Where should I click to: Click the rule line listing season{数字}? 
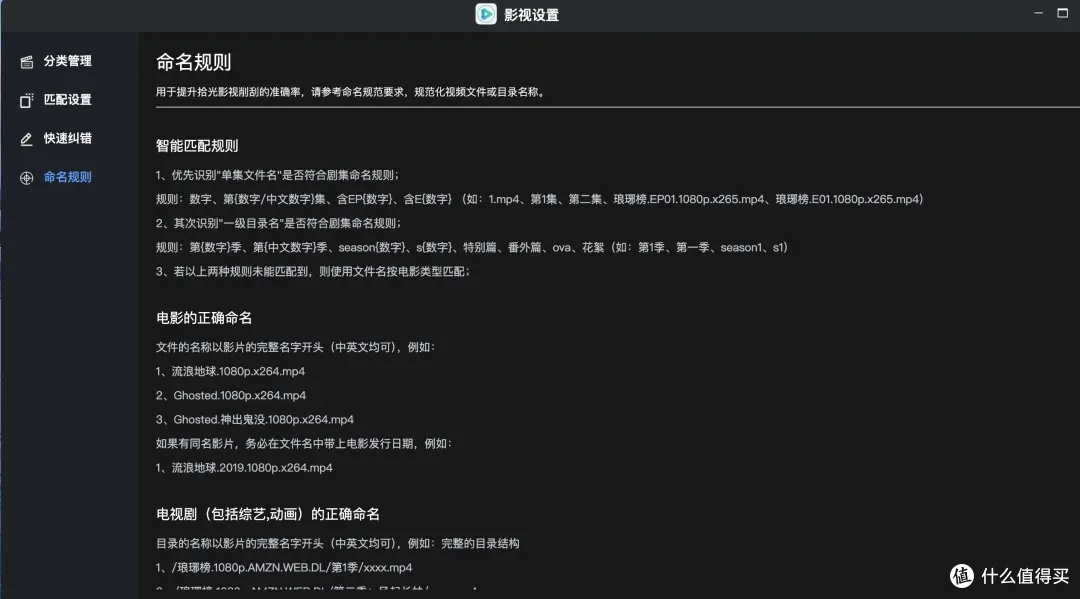pyautogui.click(x=472, y=247)
